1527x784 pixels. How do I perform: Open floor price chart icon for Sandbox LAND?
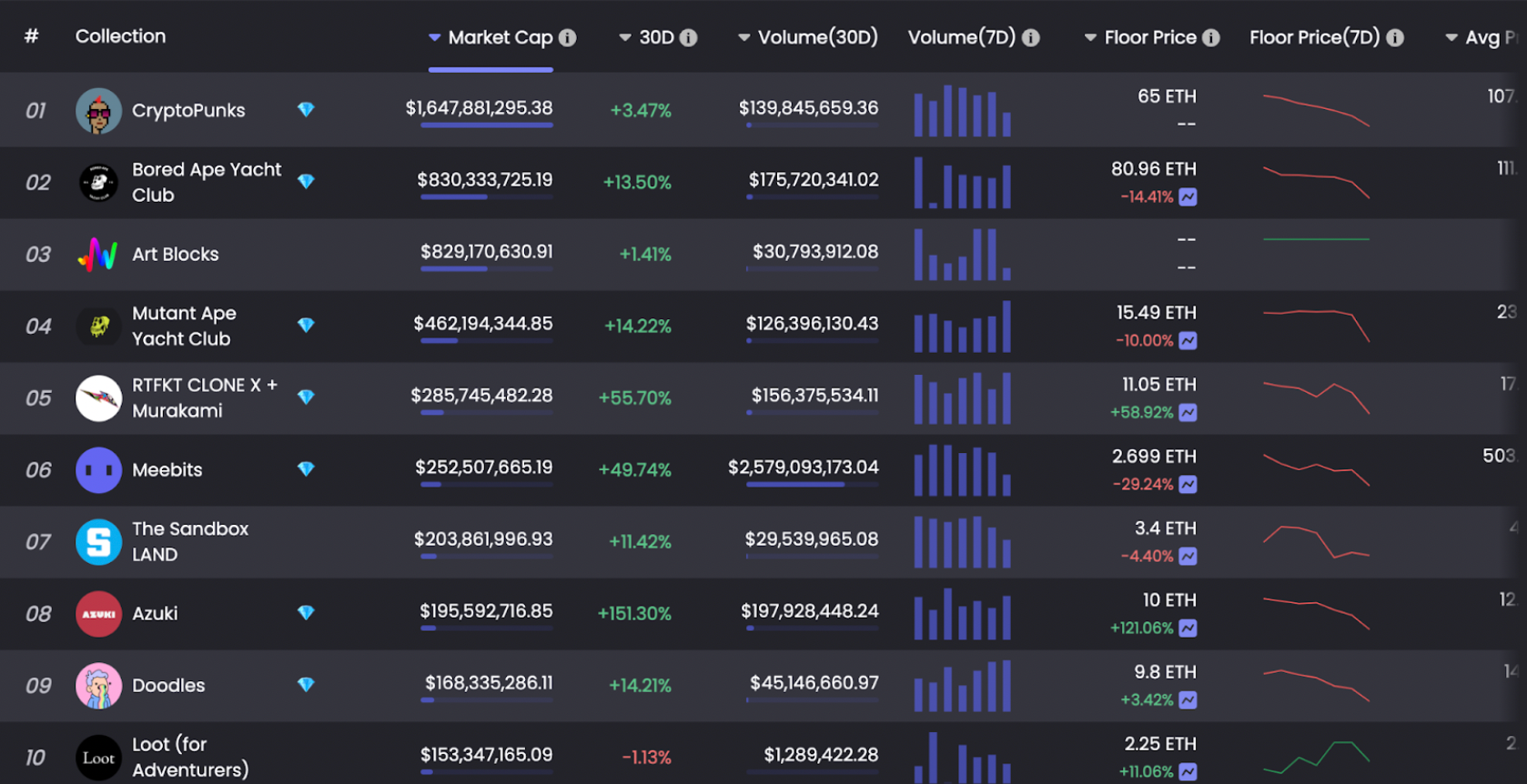pyautogui.click(x=1188, y=556)
